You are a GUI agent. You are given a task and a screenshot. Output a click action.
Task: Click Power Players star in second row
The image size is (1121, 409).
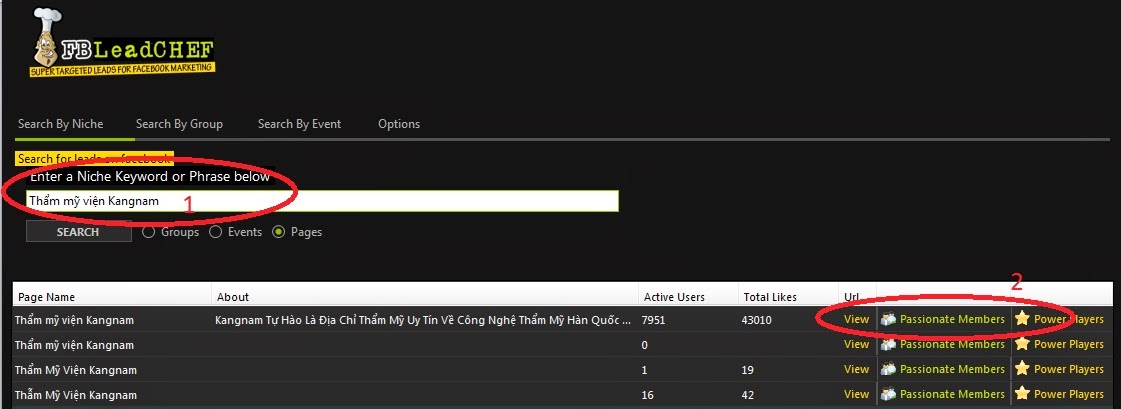coord(1022,344)
